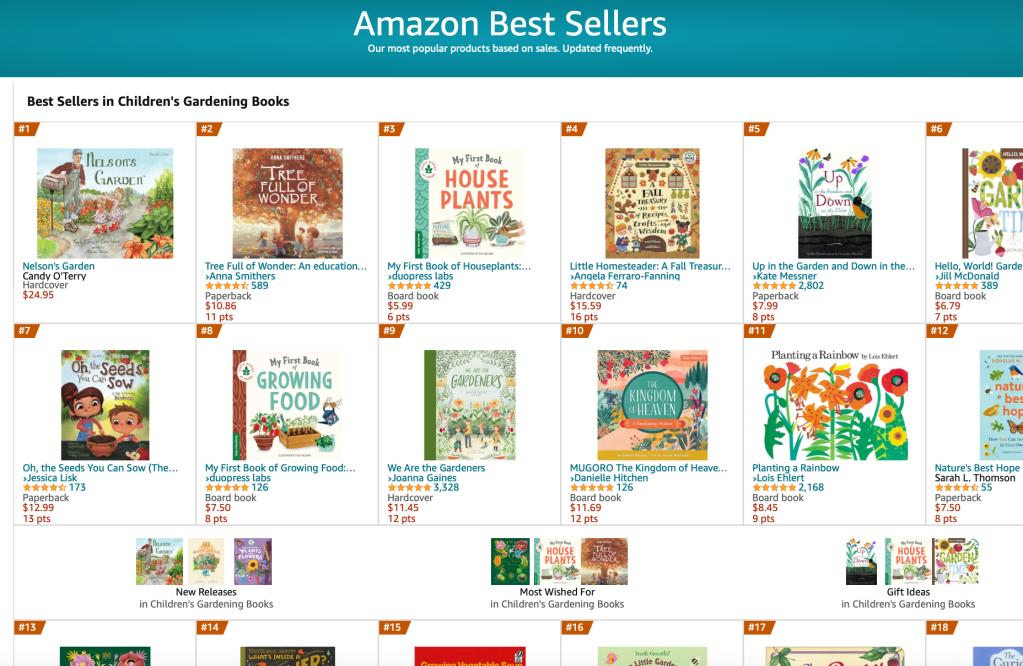1023x666 pixels.
Task: Open New Releases in Children's Gardening Books
Action: (x=206, y=592)
